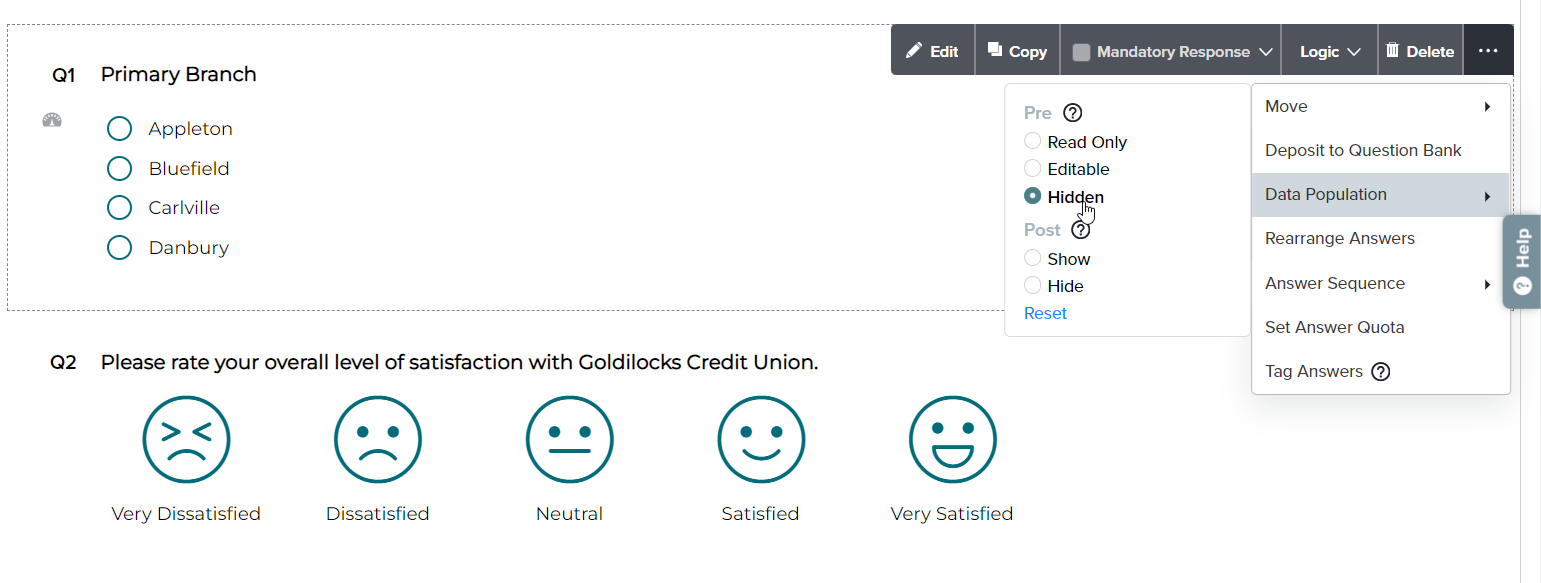
Task: Select the Hide radio under Post
Action: 1033,286
